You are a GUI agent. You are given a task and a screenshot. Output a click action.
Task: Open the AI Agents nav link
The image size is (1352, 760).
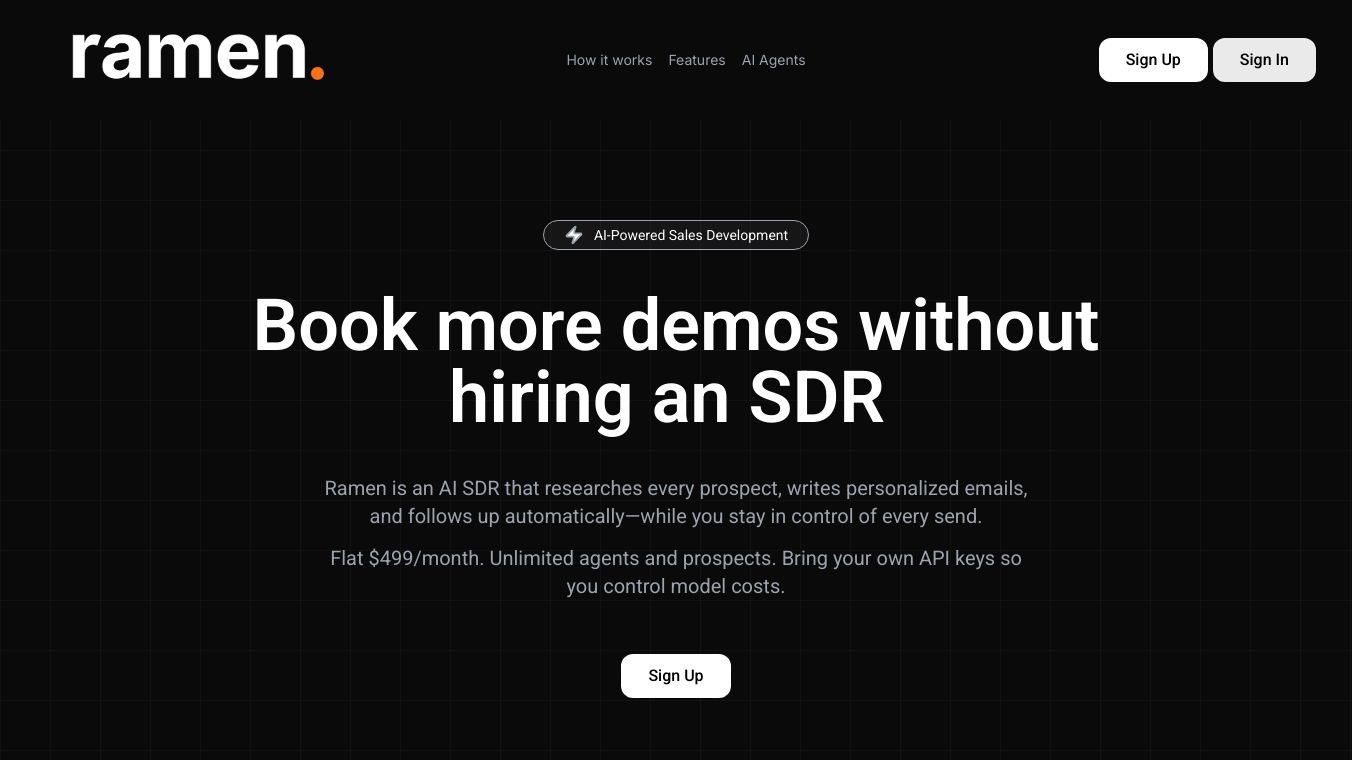coord(773,60)
